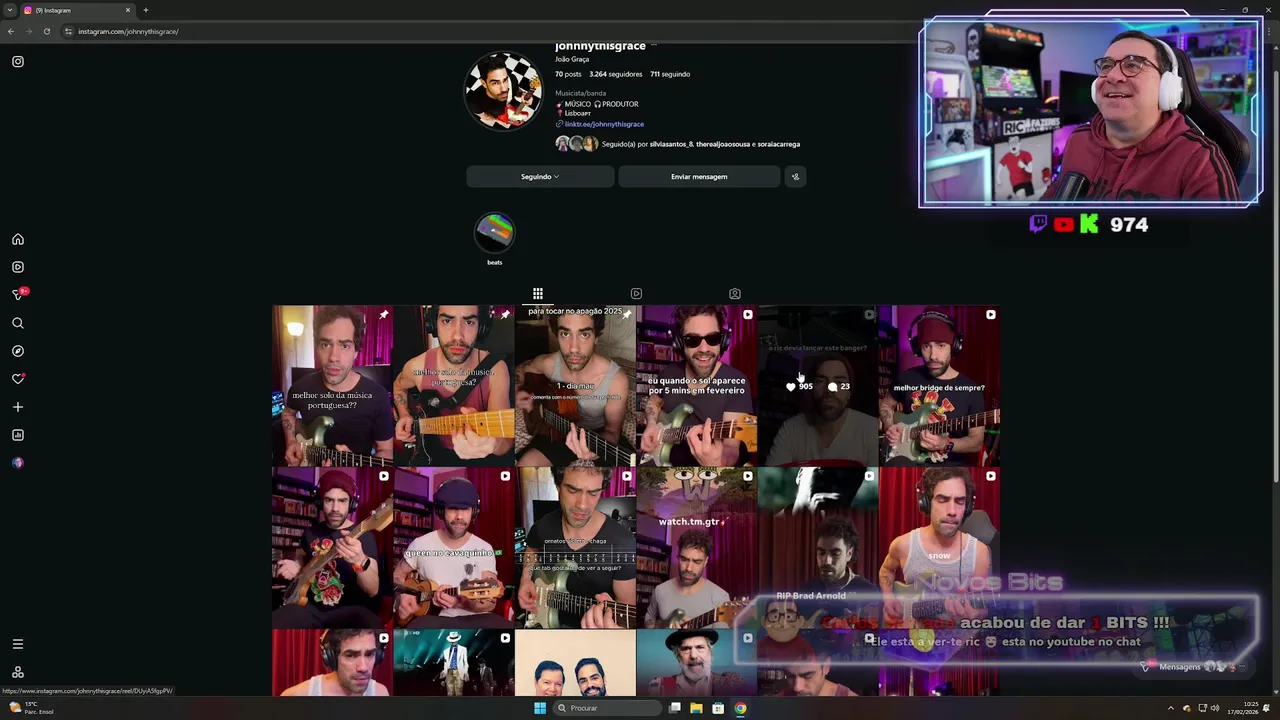The image size is (1280, 720).
Task: Open the More hamburger menu in the sidebar
Action: pyautogui.click(x=18, y=644)
